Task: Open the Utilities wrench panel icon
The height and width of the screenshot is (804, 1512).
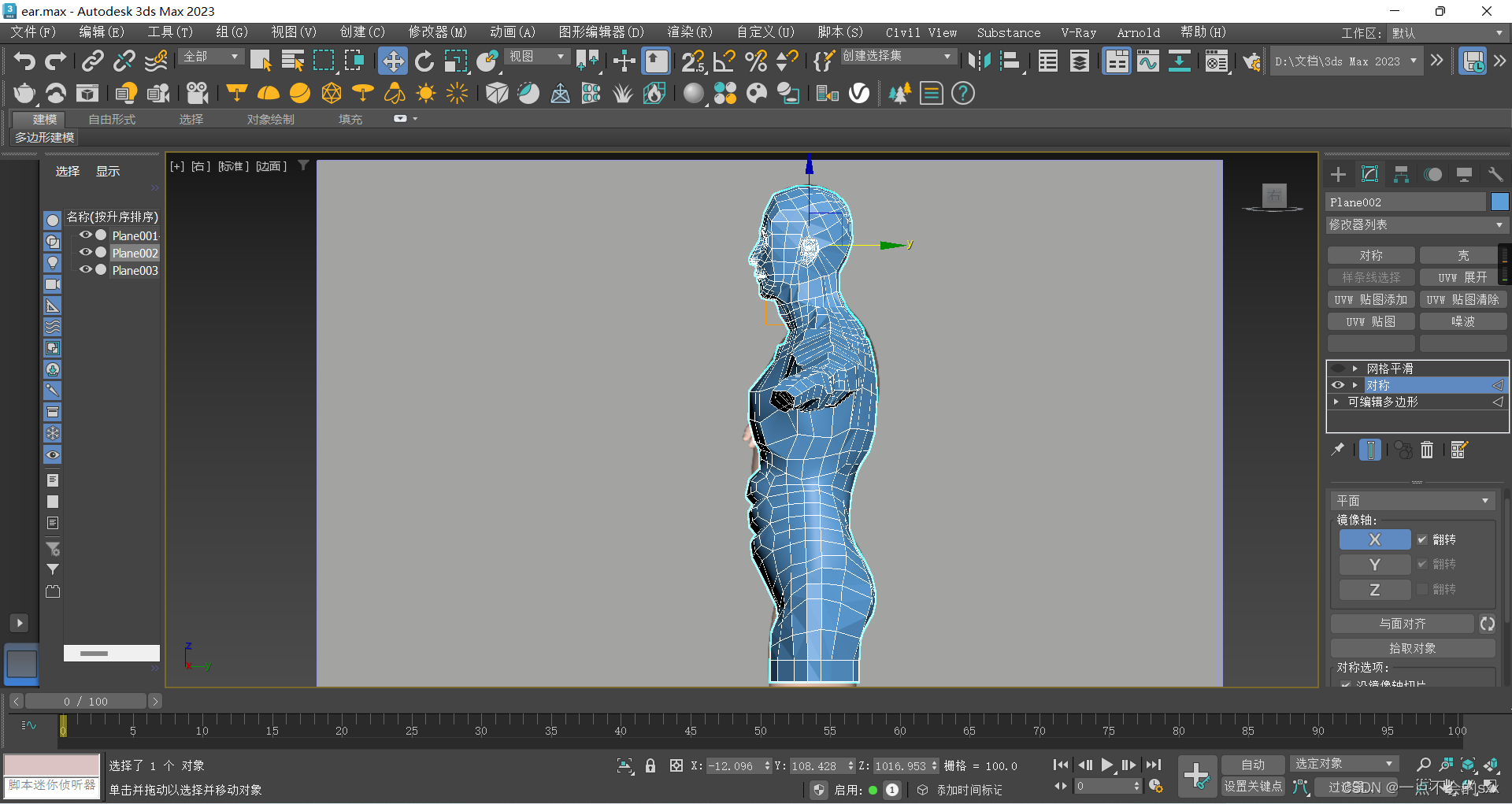Action: pyautogui.click(x=1495, y=175)
